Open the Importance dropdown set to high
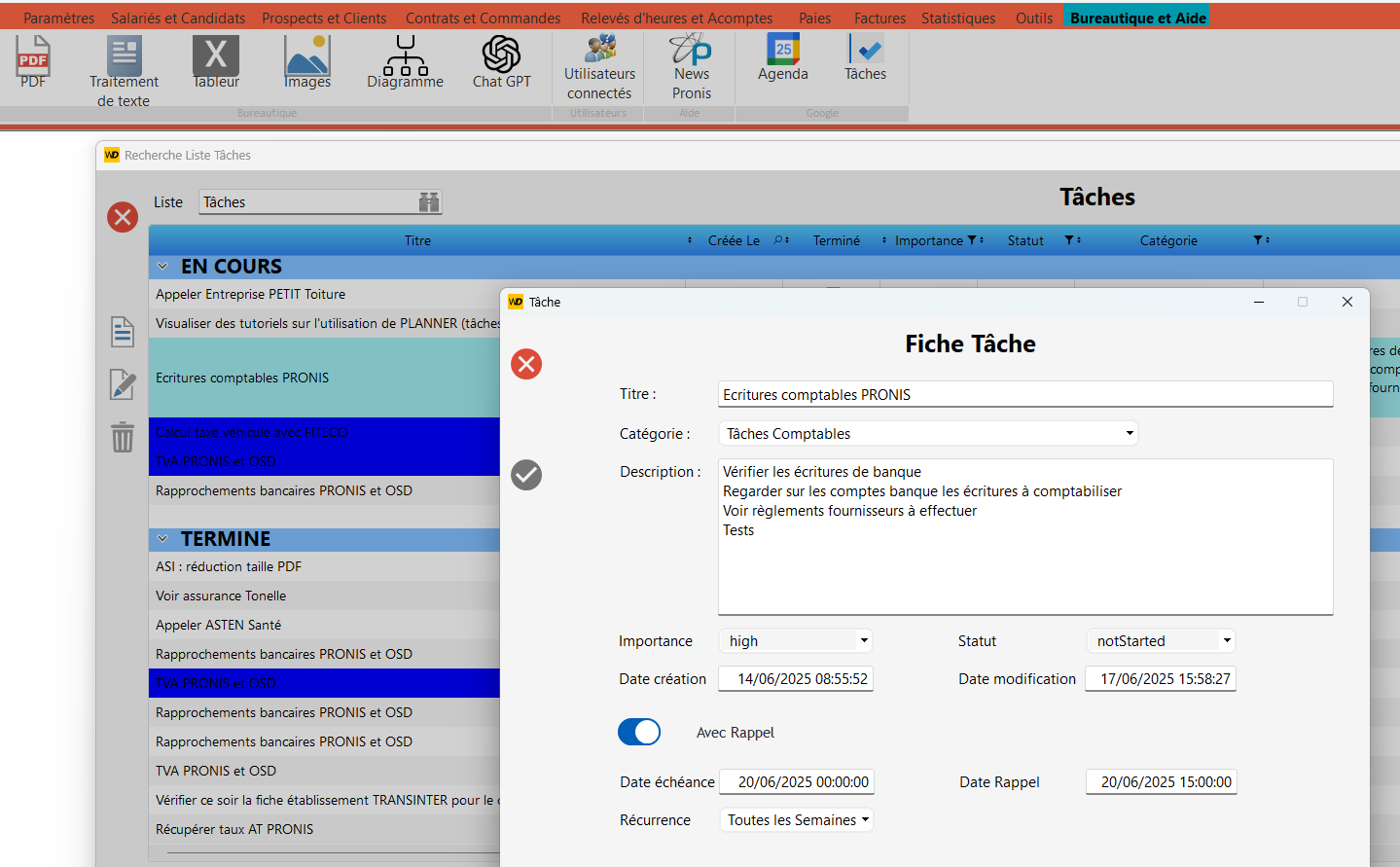 pos(796,641)
